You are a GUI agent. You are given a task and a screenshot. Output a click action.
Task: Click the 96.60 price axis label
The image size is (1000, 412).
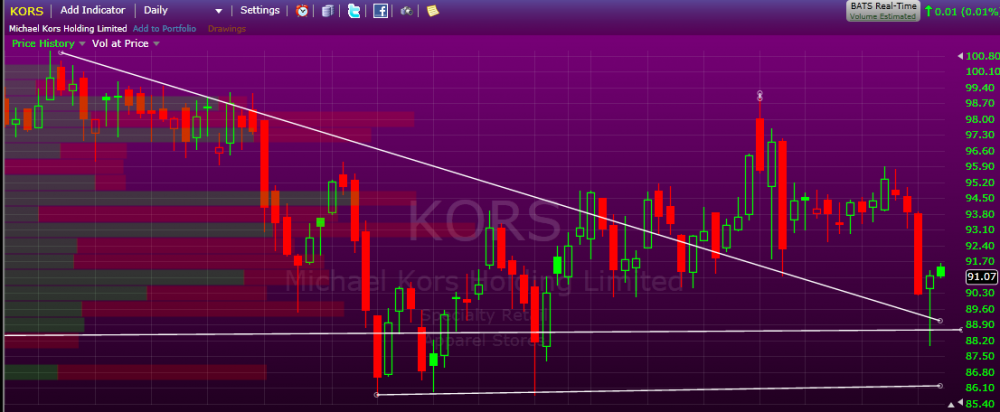981,151
